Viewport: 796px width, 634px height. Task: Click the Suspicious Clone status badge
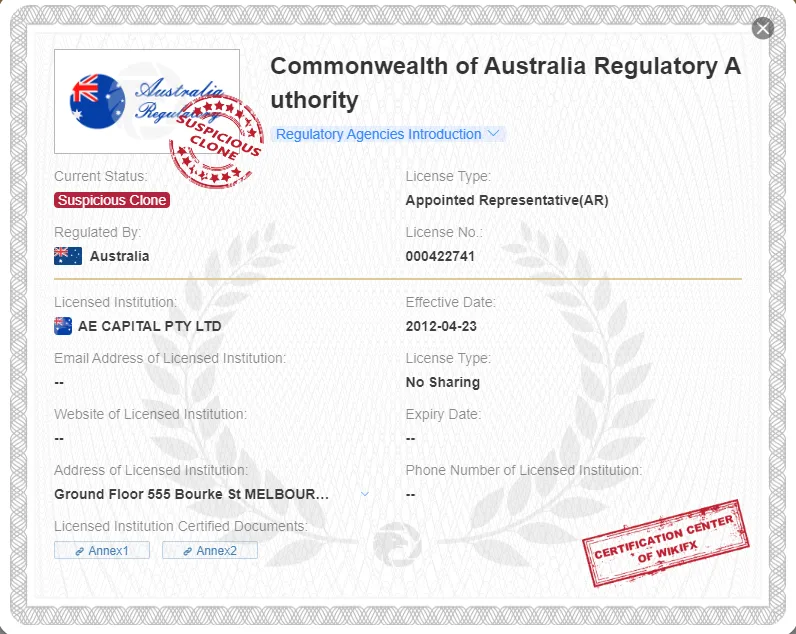pos(112,200)
